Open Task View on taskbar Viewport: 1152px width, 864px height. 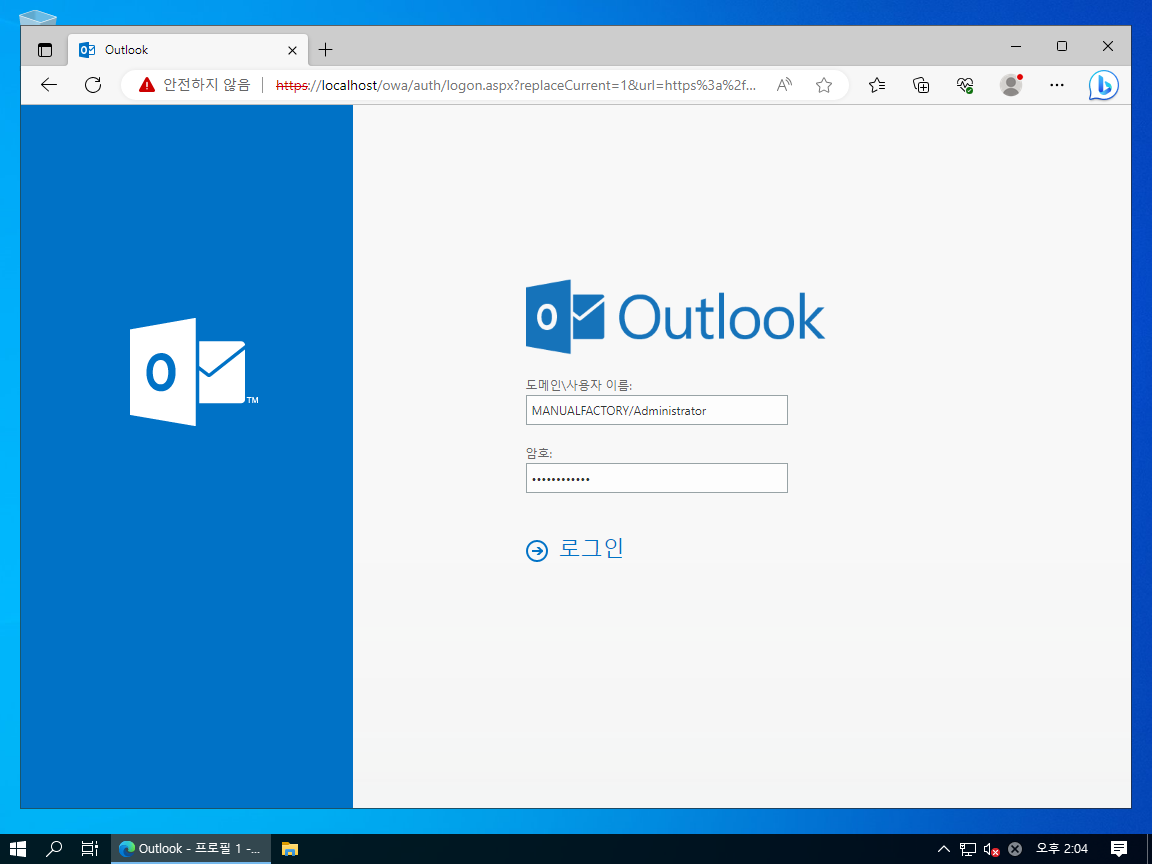pos(90,849)
